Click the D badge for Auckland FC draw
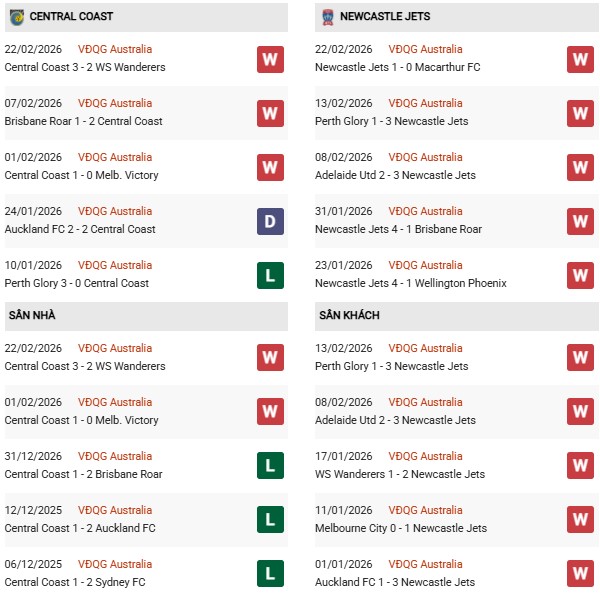The image size is (600, 595). pos(270,221)
